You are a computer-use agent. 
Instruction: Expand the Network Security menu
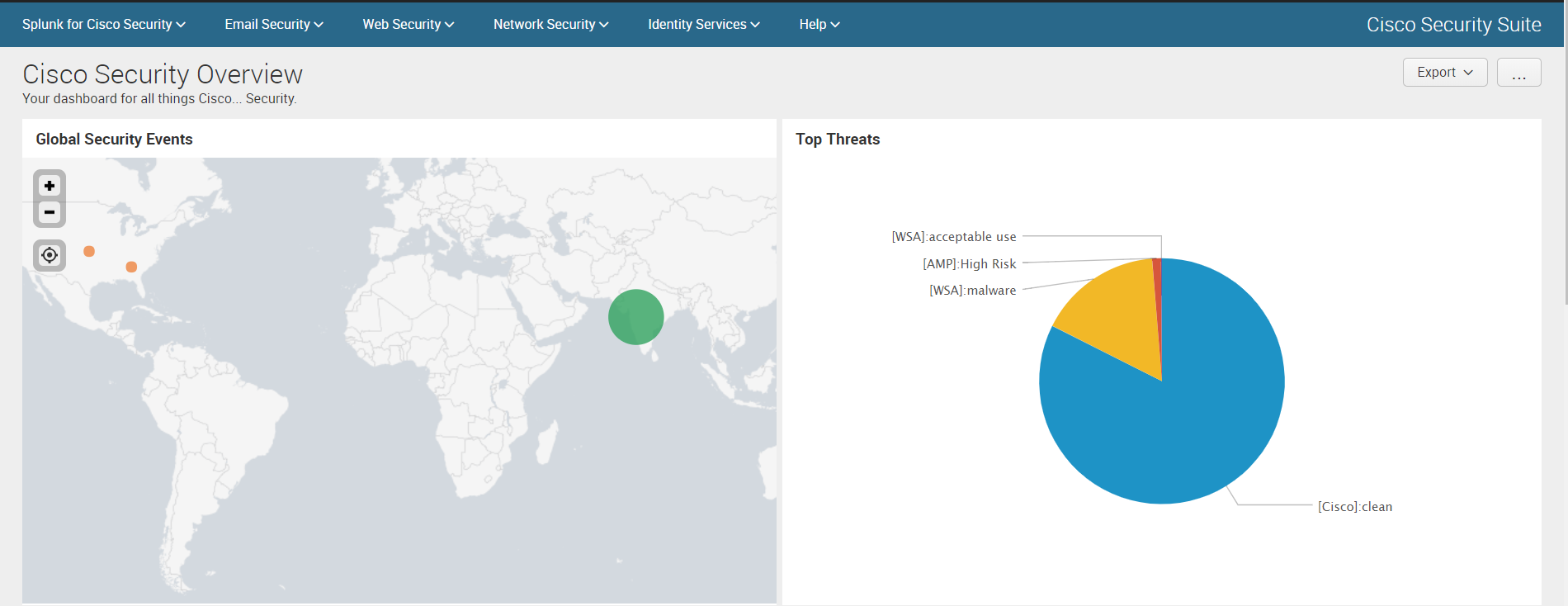click(x=551, y=25)
